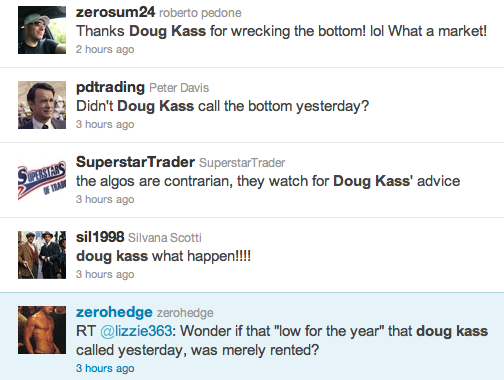
Task: Select sil1998's profile image
Action: coord(42,255)
